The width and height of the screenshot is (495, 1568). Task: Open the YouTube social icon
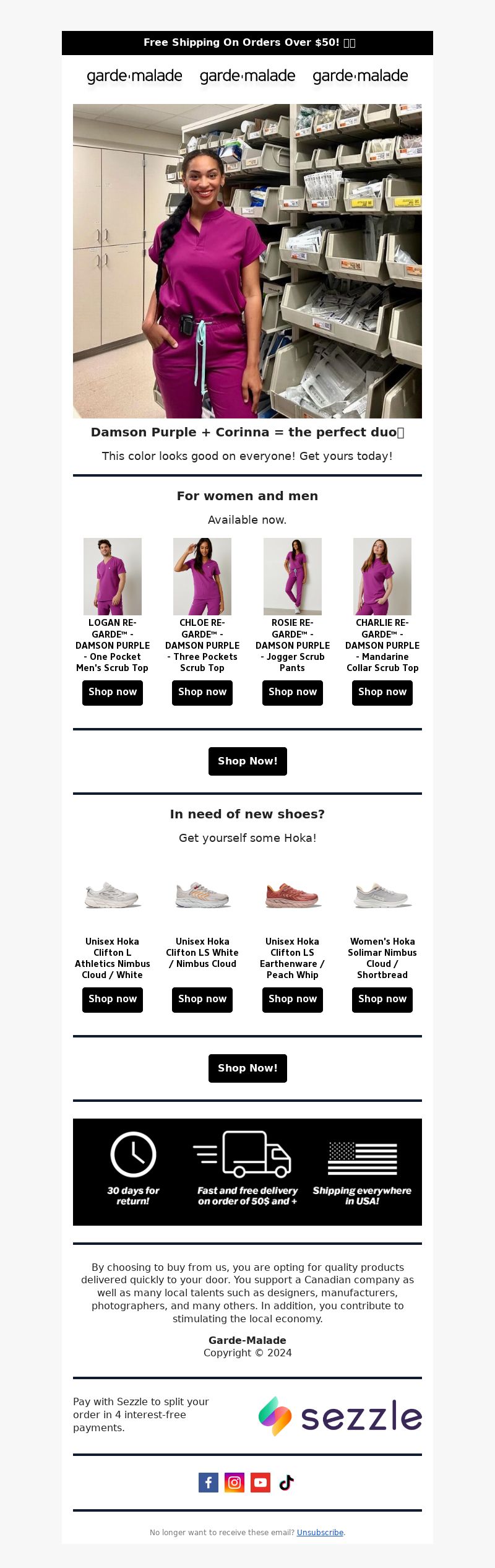[260, 1483]
